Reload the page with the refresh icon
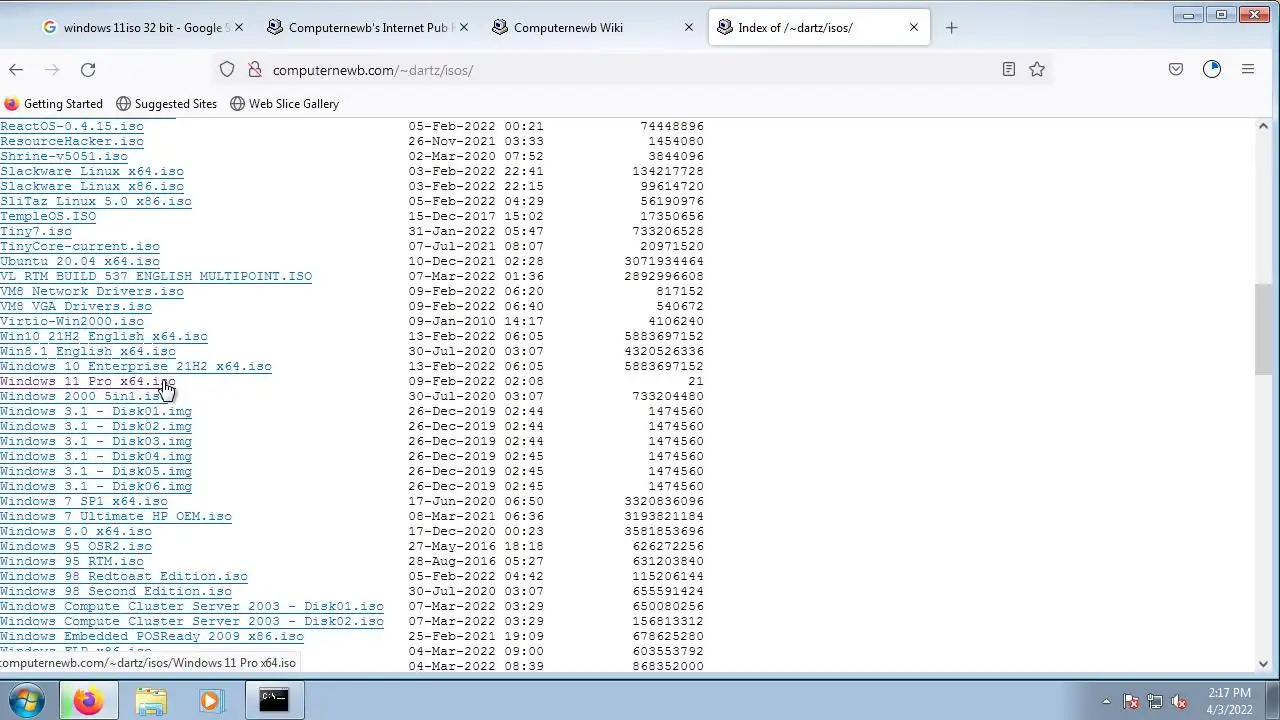 pyautogui.click(x=88, y=69)
